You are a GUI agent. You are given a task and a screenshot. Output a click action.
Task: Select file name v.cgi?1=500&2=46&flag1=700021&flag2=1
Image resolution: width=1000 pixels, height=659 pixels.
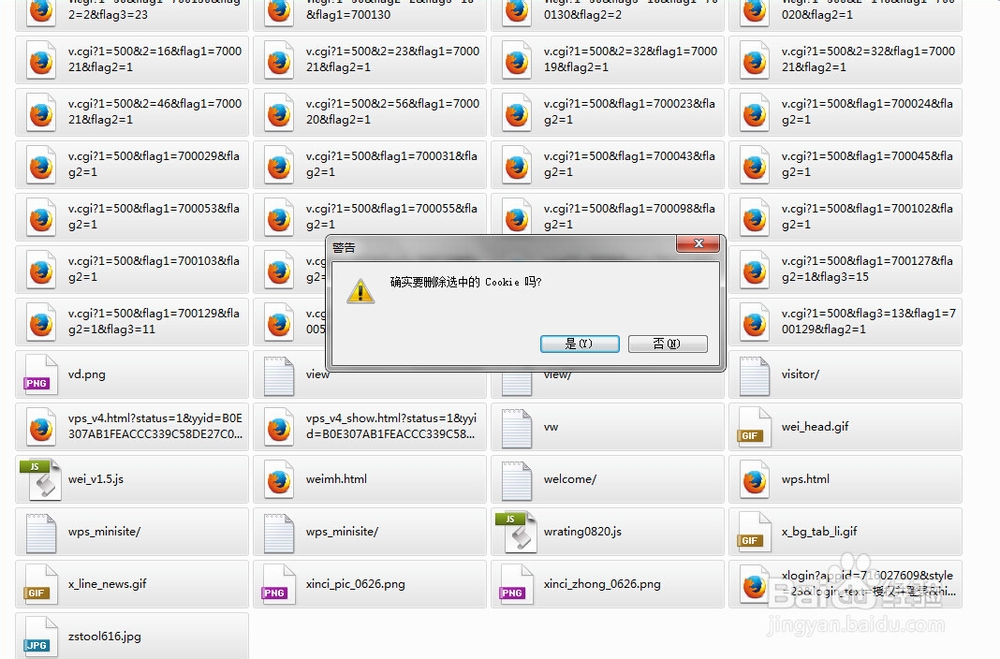pos(155,112)
